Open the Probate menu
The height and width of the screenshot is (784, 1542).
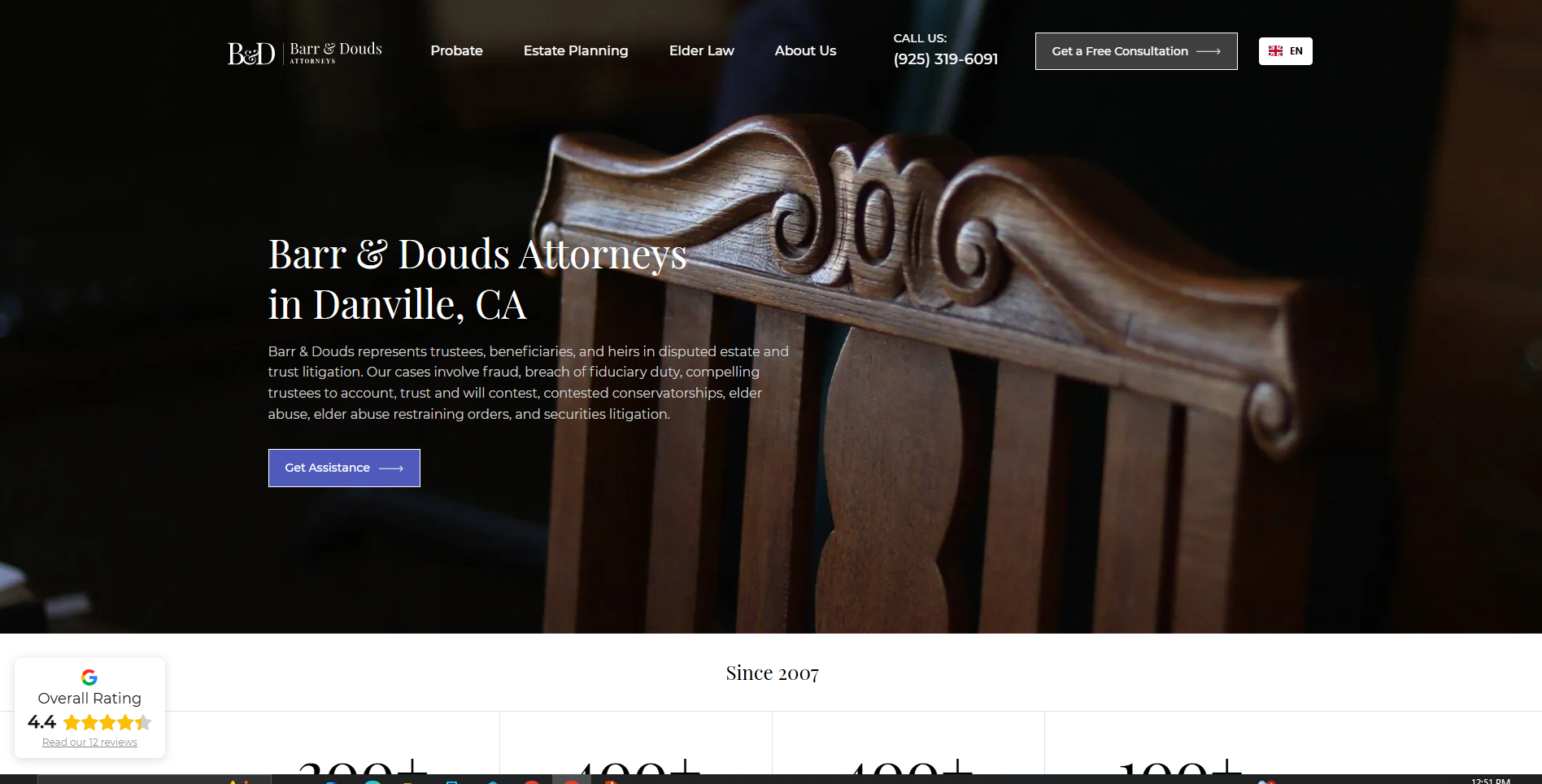tap(456, 50)
